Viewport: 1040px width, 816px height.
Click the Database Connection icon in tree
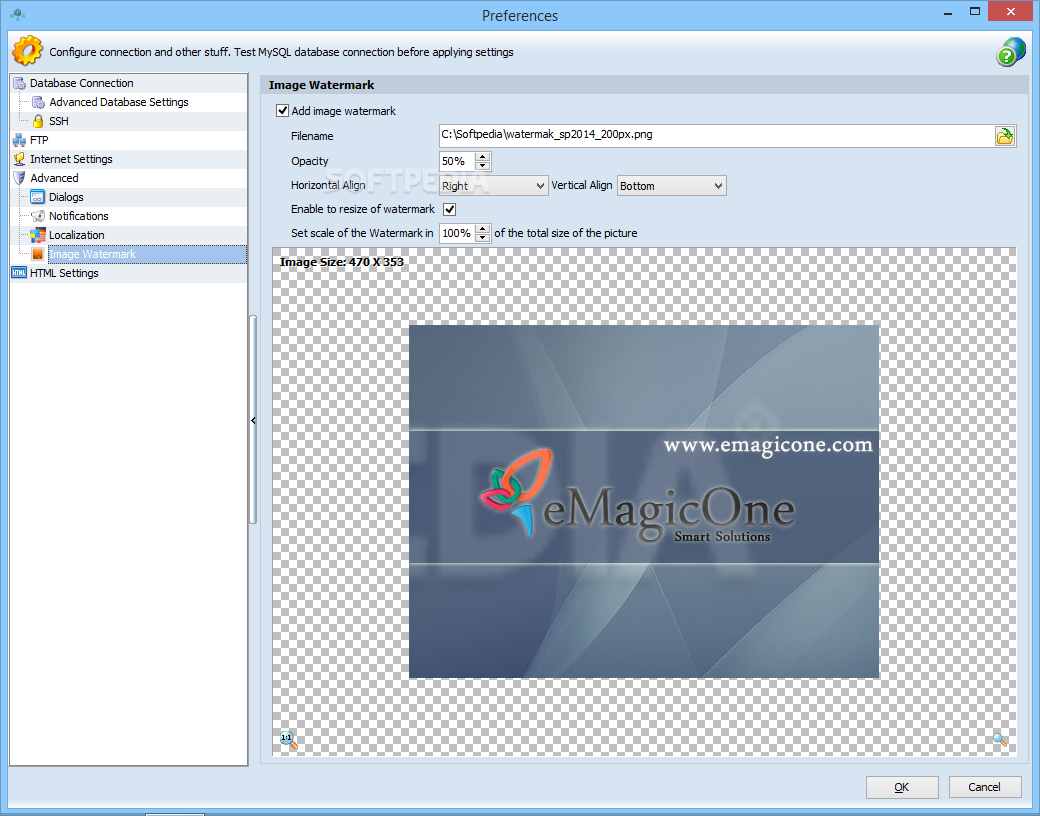click(19, 83)
